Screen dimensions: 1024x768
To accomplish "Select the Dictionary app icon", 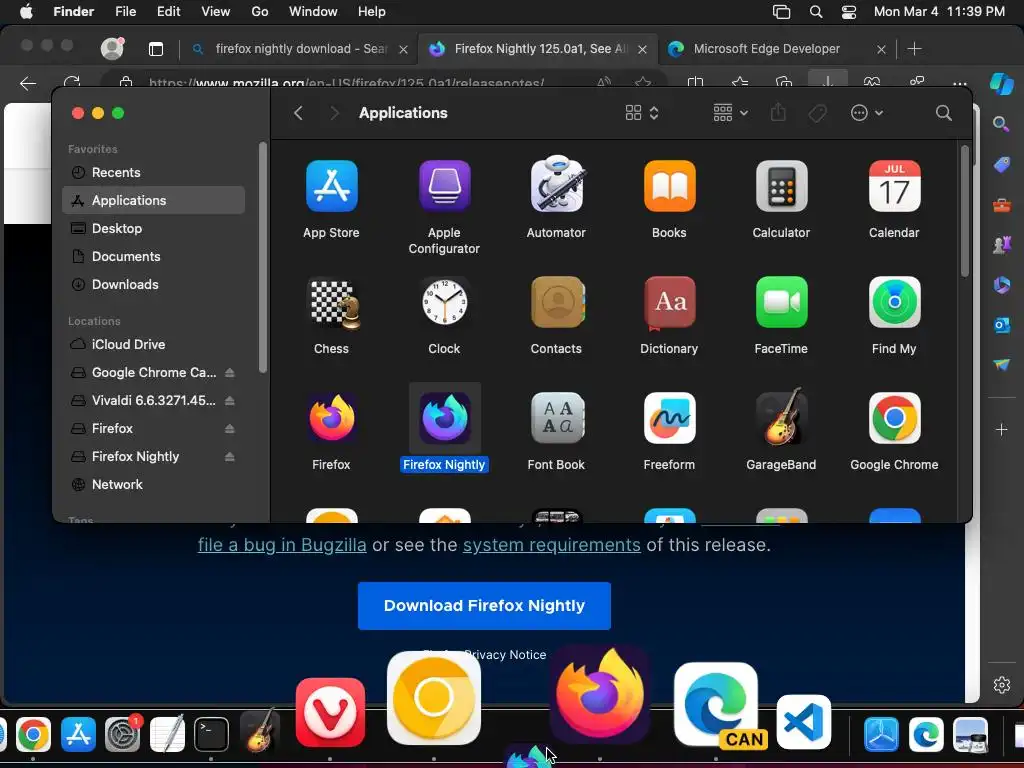I will coord(669,303).
